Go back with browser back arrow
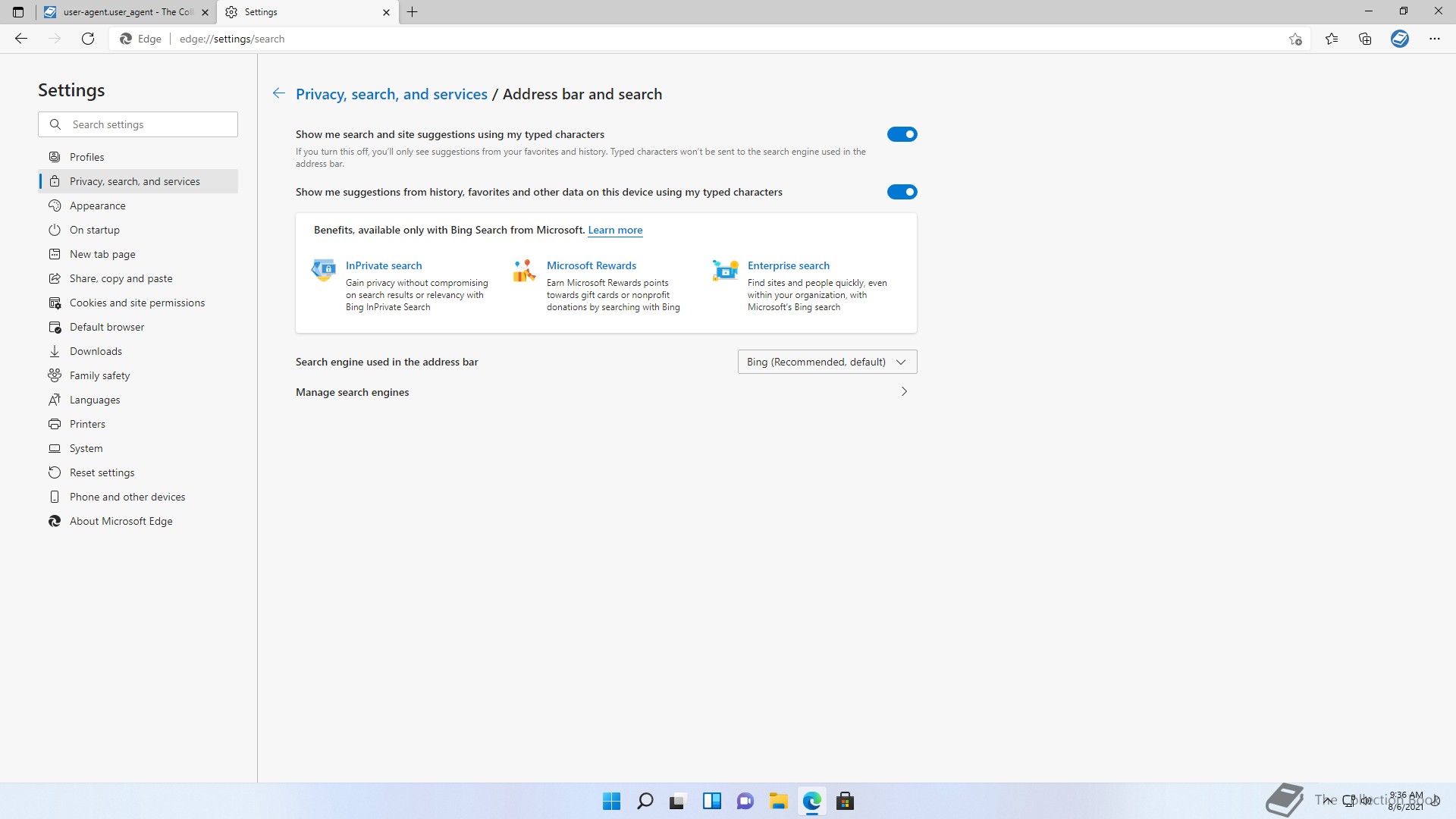1456x819 pixels. point(21,39)
